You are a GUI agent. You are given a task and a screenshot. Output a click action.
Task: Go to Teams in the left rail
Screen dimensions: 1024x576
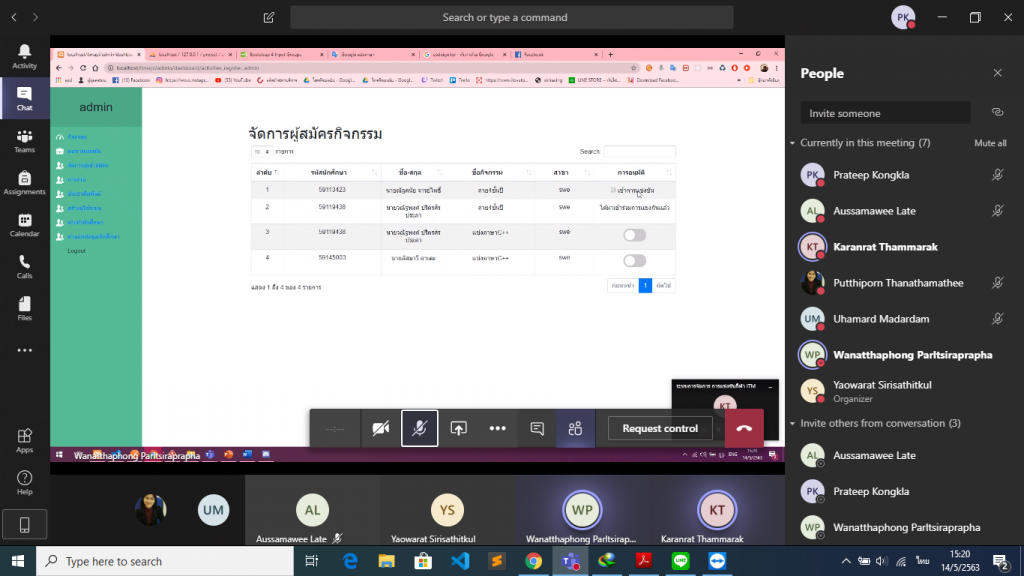click(24, 141)
